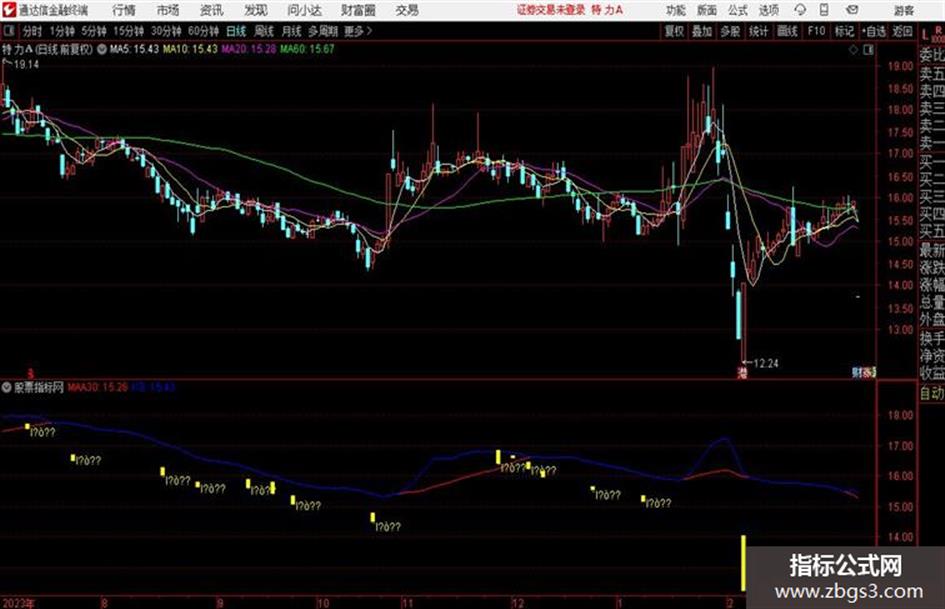This screenshot has width=945, height=609.
Task: Switch to 分时 period tab
Action: [x=32, y=31]
